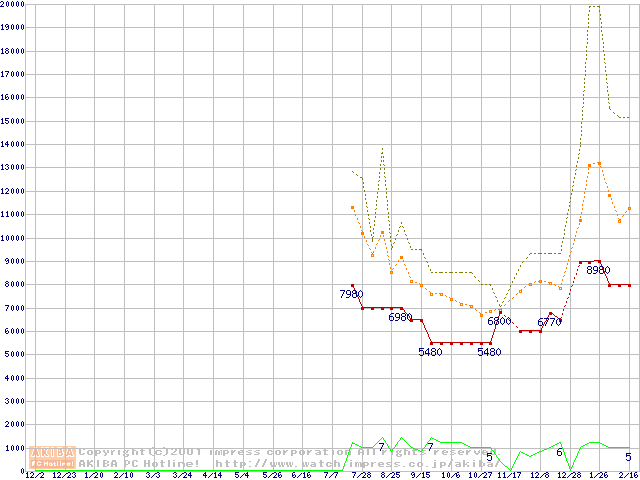Image resolution: width=640 pixels, height=480 pixels.
Task: Click the 12/2 date on x-axis
Action: point(34,476)
